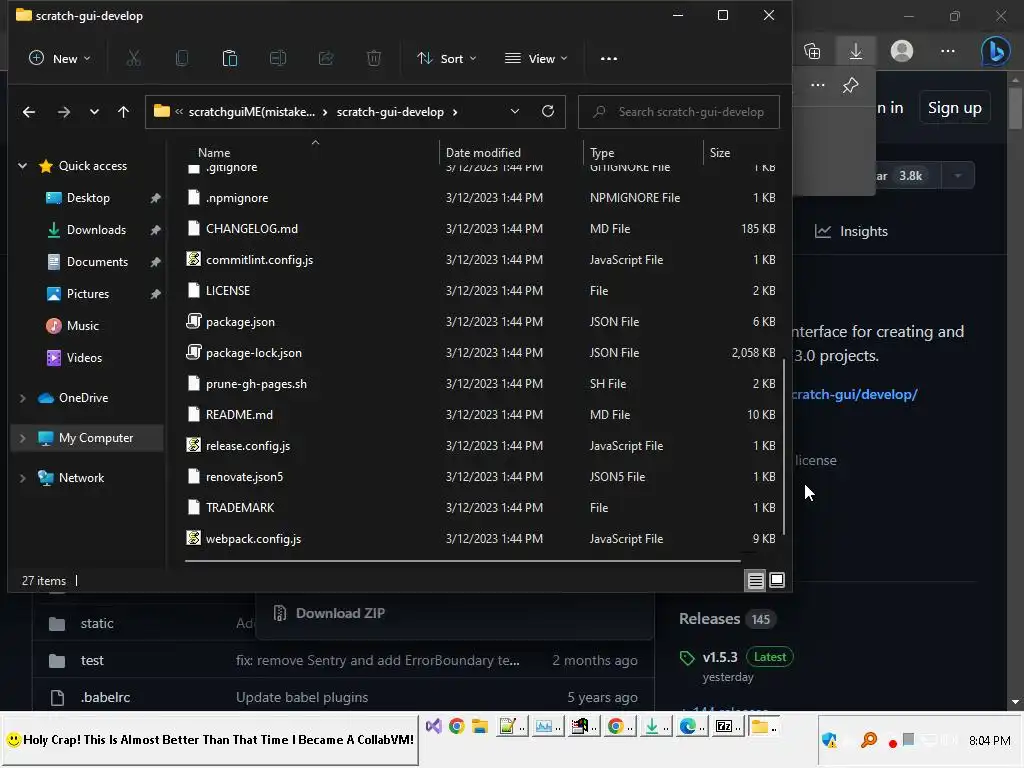Open Visual Studio from the taskbar
Screen dimensions: 1024x768
433,726
